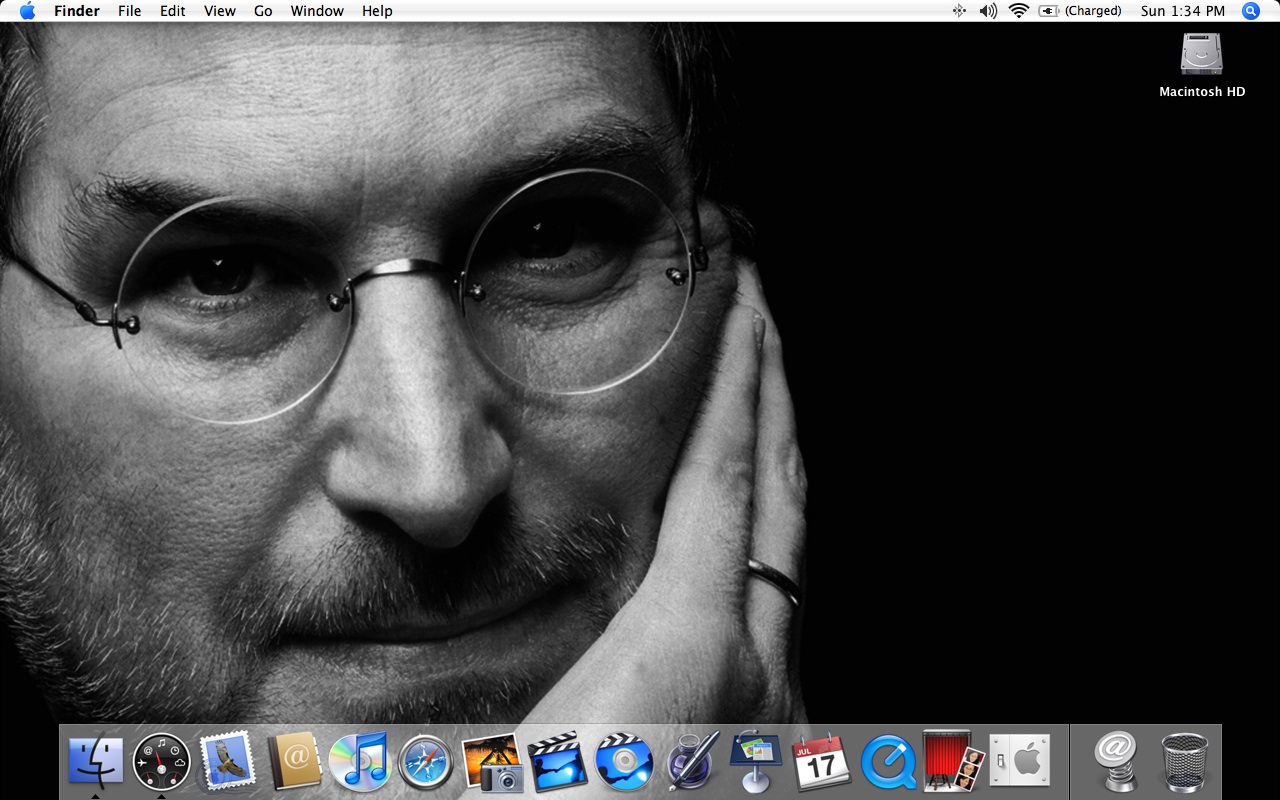Screen dimensions: 1280x800
Task: Launch Dashboard from the Dock
Action: [x=162, y=762]
